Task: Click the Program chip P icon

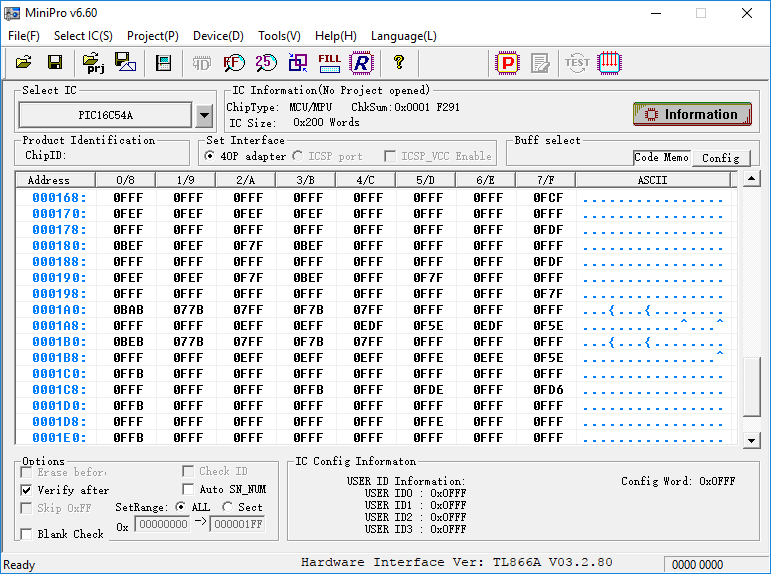Action: point(508,62)
